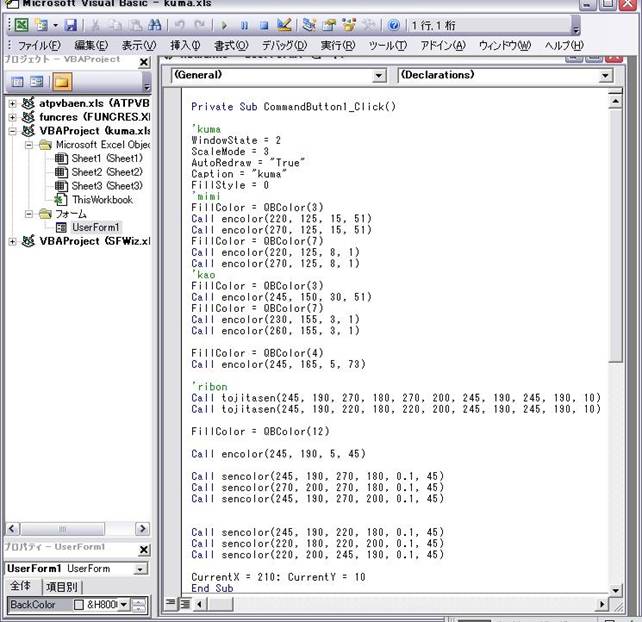Collapse the Microsoft Excel Objects folder
Viewport: 642px width, 622px height.
(x=29, y=145)
